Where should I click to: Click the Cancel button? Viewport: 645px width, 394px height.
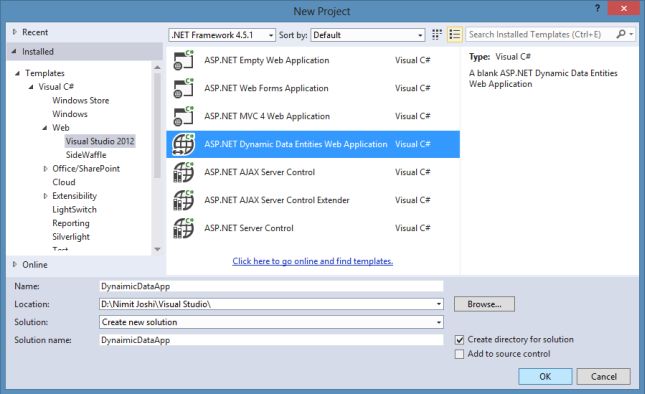(x=603, y=376)
